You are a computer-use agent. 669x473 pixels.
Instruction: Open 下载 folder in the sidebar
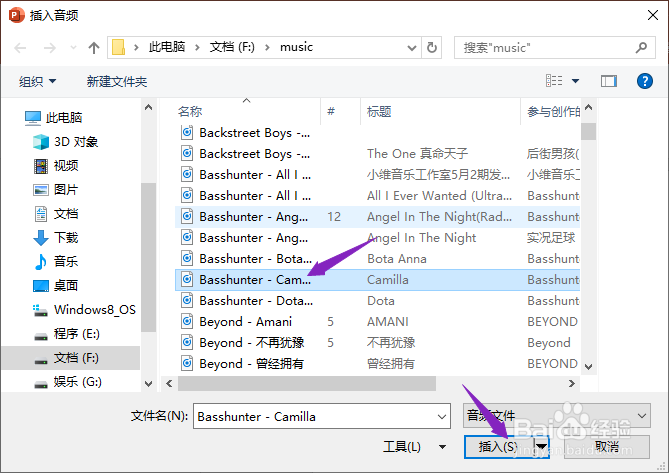click(x=56, y=238)
